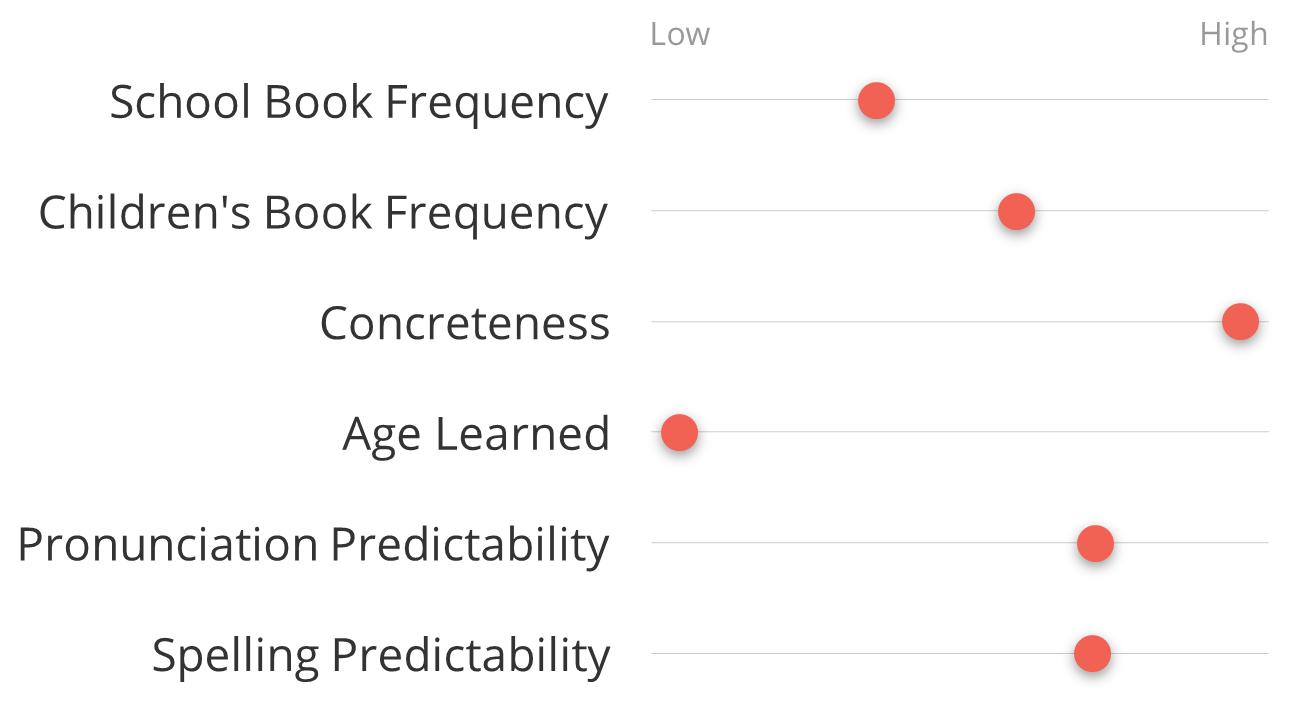The width and height of the screenshot is (1302, 715).
Task: Click the Children's Book Frequency red dot
Action: (1016, 212)
